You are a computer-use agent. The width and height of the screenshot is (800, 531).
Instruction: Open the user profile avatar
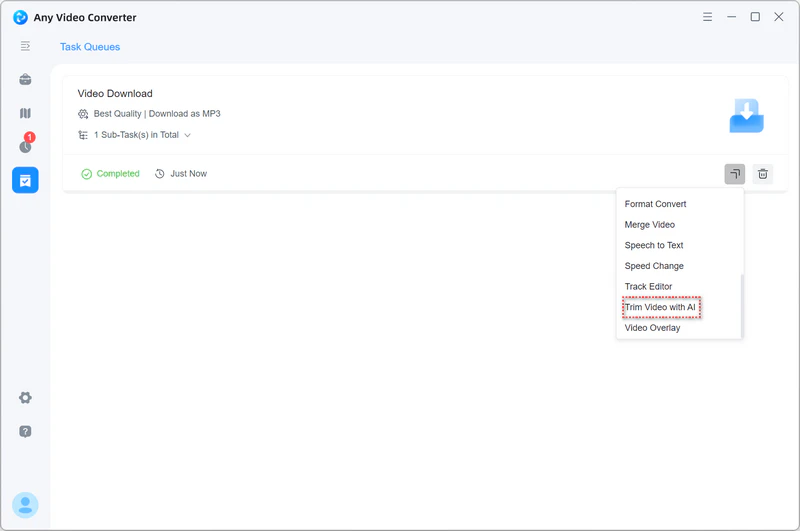click(25, 505)
